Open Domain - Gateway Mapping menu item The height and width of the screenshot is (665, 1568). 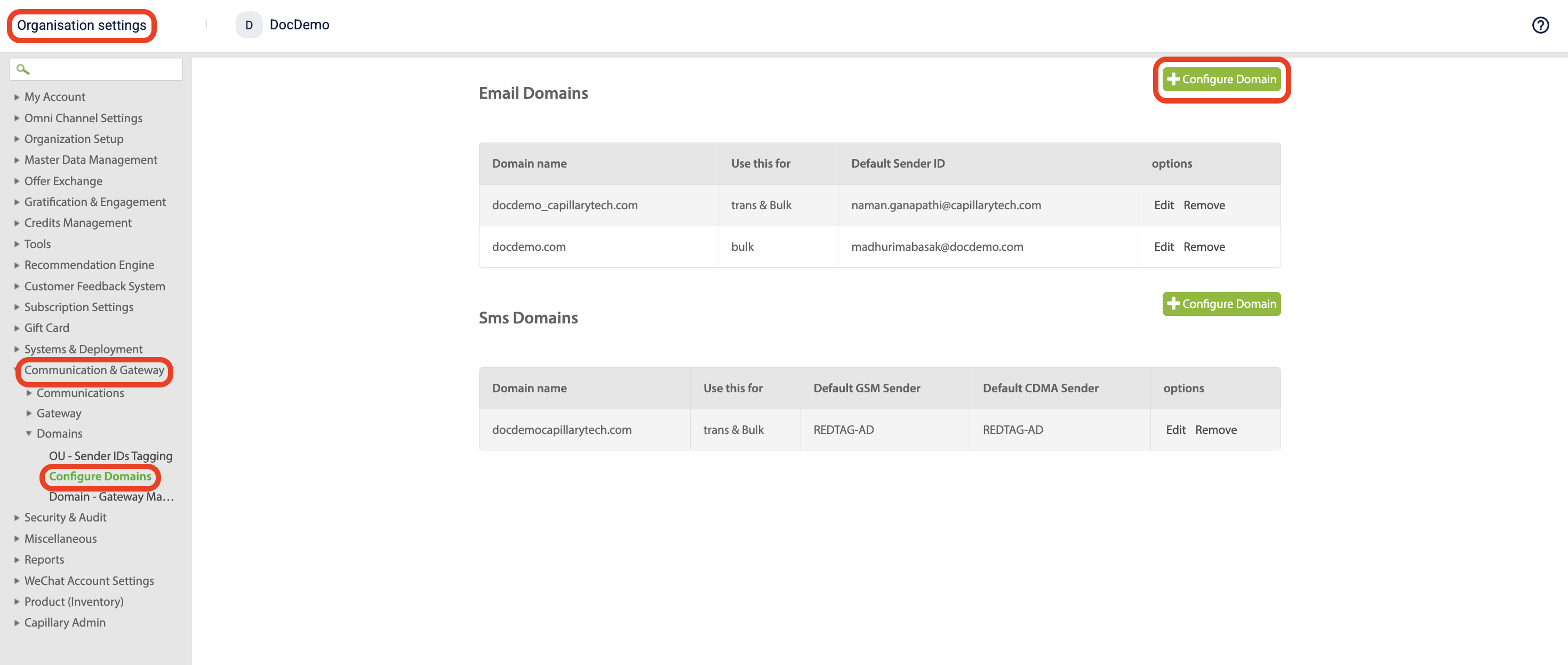coord(111,496)
